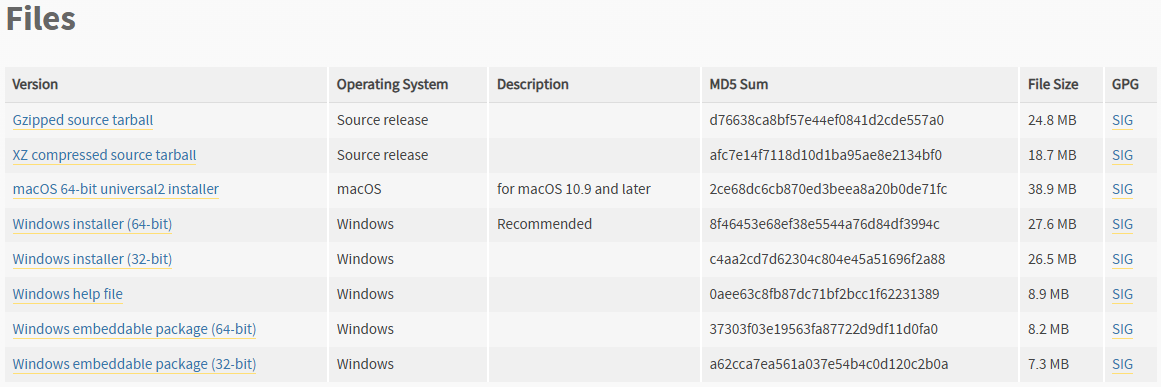This screenshot has width=1161, height=387.
Task: Click SIG for Windows installer (32-bit)
Action: tap(1122, 259)
